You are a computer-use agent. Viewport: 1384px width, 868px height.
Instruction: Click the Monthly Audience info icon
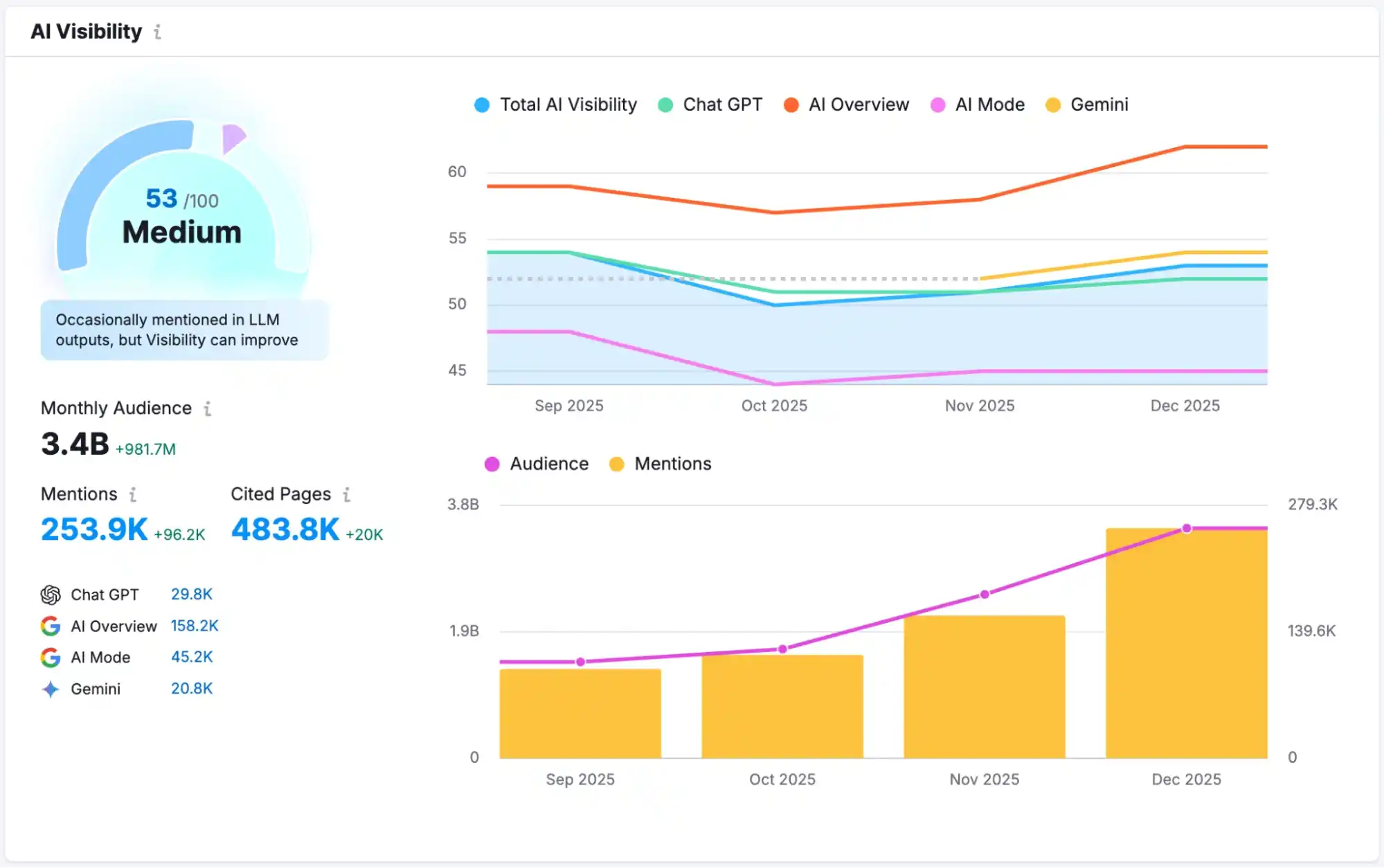click(207, 409)
